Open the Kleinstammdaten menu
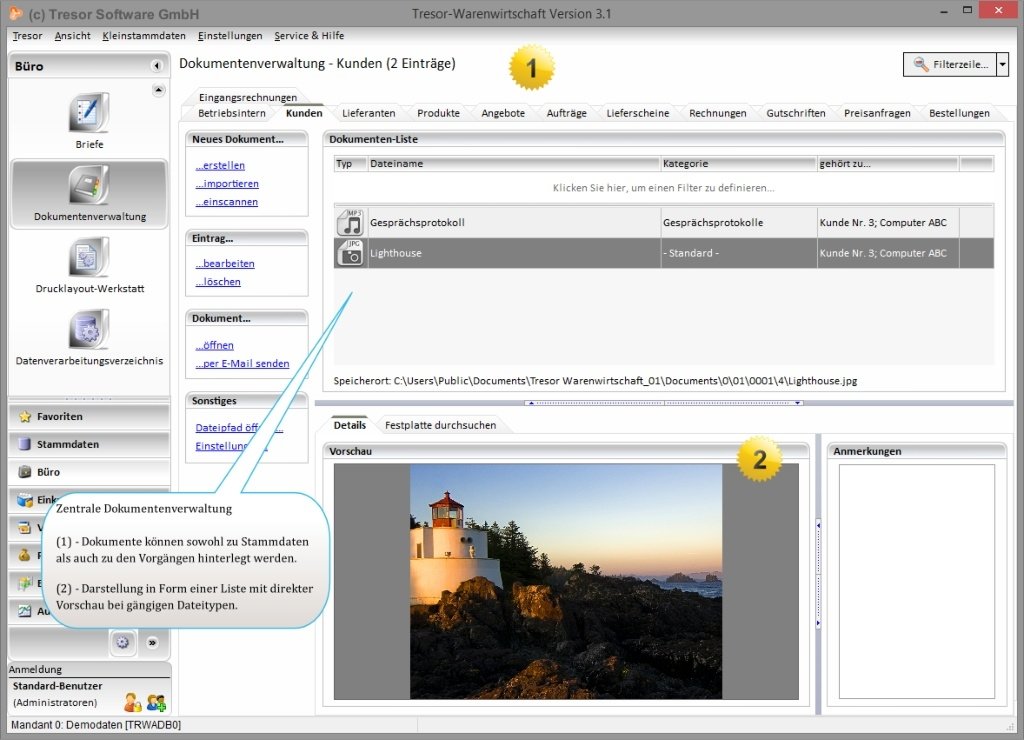The image size is (1024, 740). (144, 36)
